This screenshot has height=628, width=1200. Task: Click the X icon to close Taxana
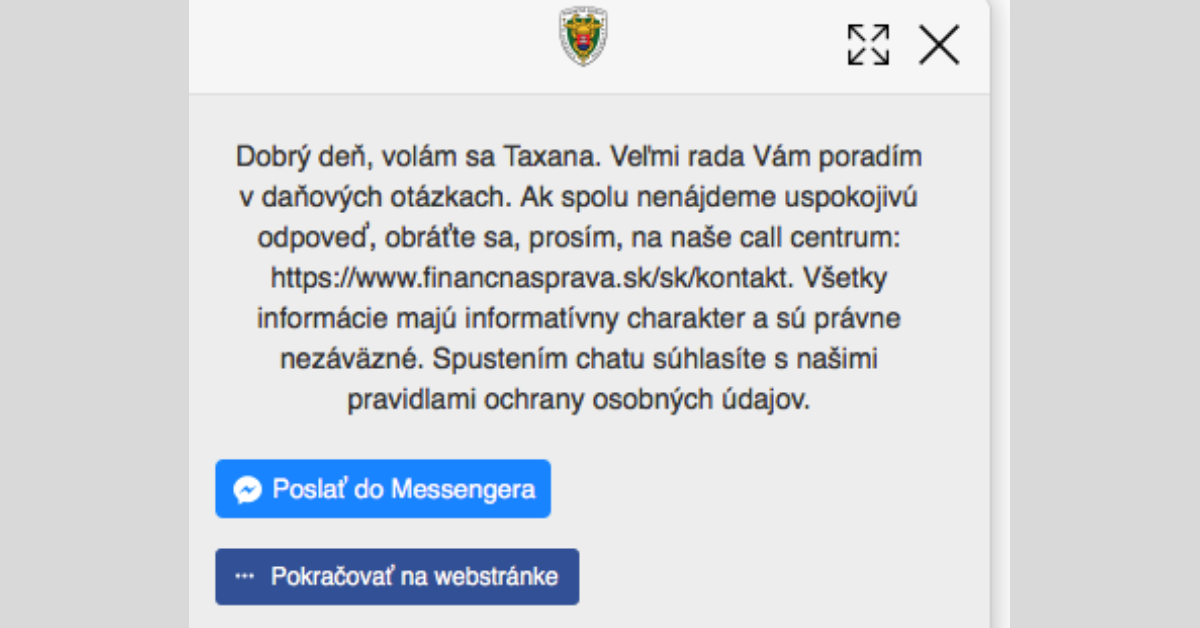937,44
